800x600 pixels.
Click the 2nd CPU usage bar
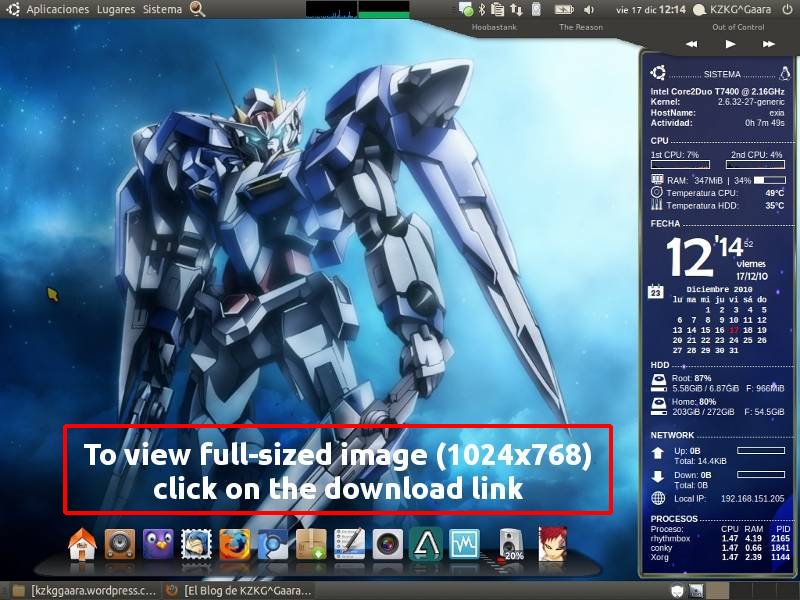(x=755, y=165)
